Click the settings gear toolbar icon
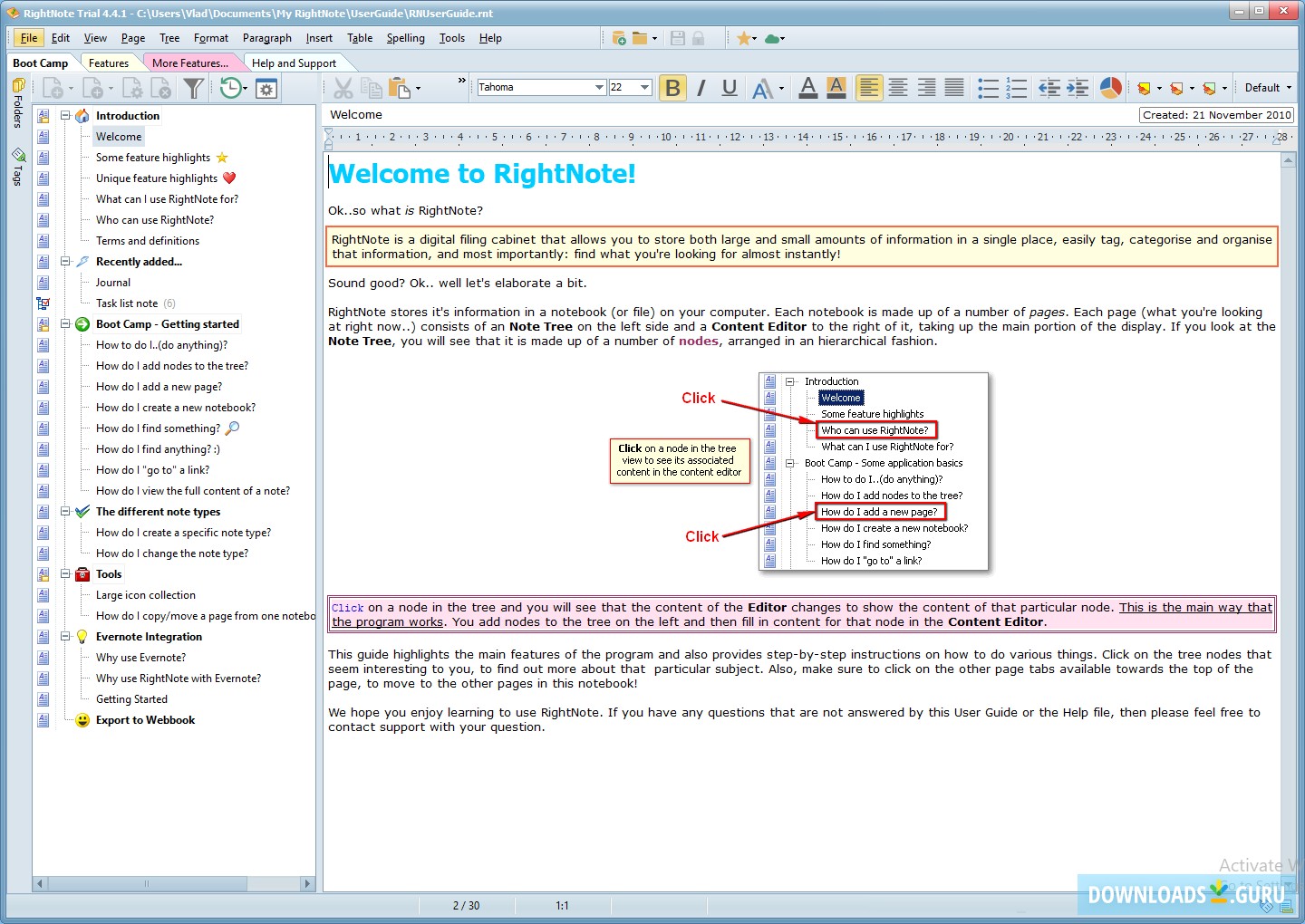 point(266,88)
